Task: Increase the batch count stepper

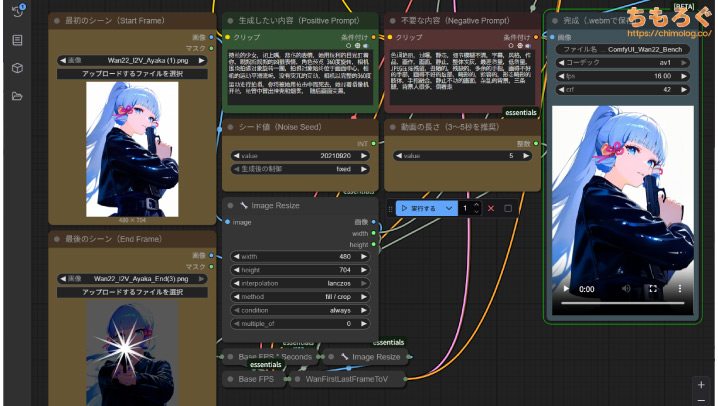Action: (477, 205)
